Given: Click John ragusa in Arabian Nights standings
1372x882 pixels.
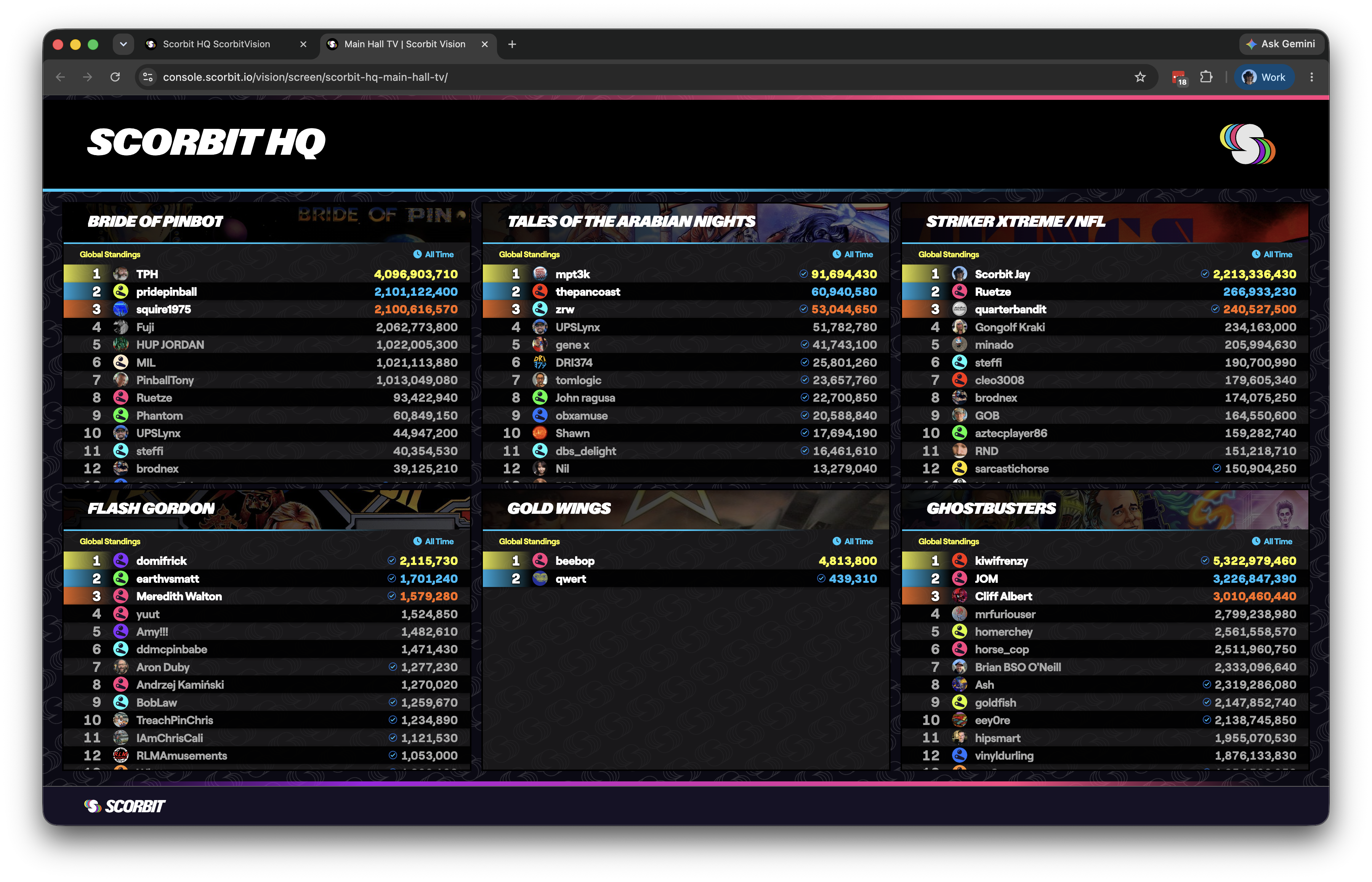Looking at the screenshot, I should pyautogui.click(x=585, y=398).
